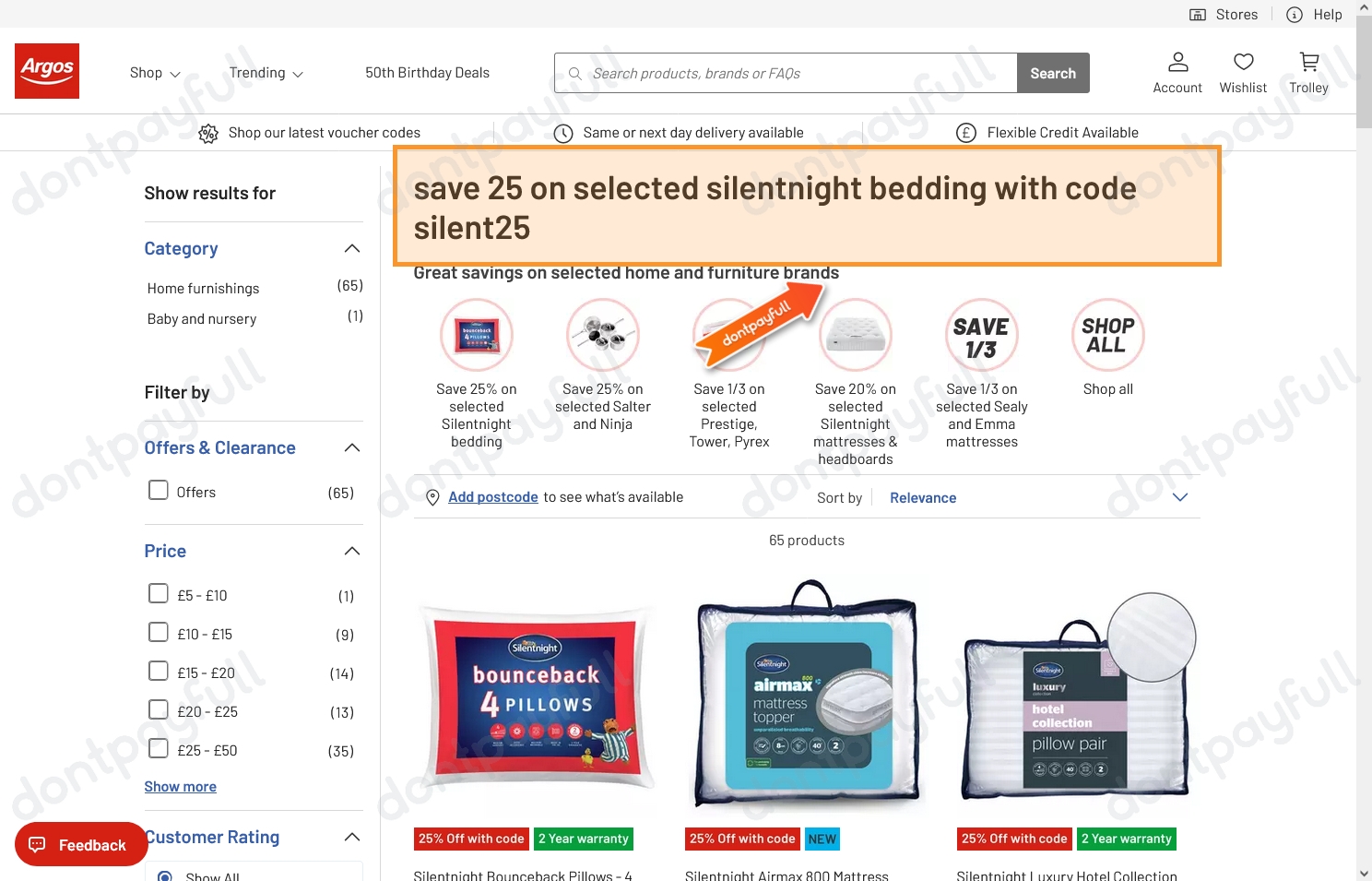The image size is (1372, 881).
Task: Open the Account icon
Action: (x=1177, y=62)
